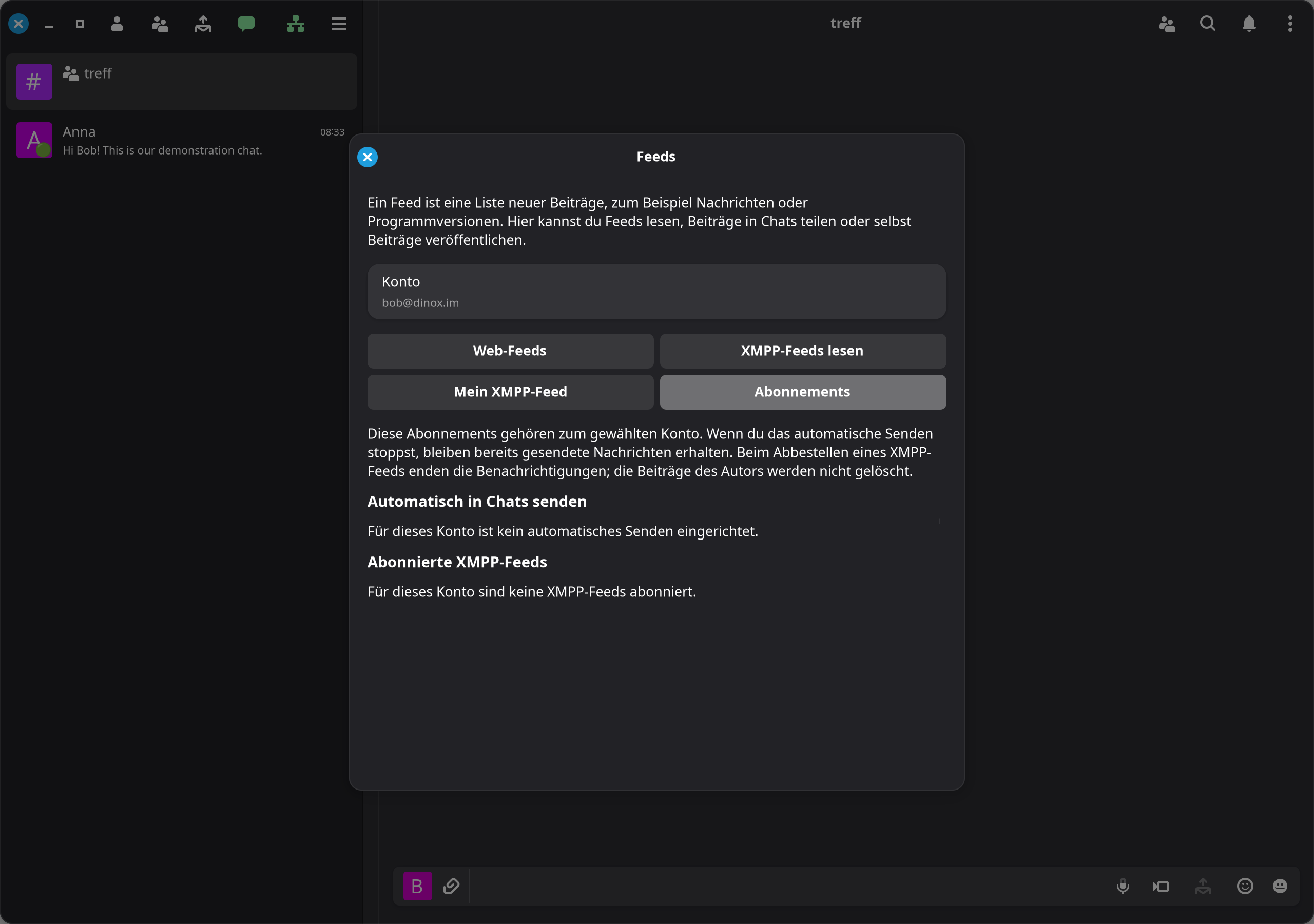Click the group contacts icon in top toolbar
Viewport: 1314px width, 924px height.
coord(160,24)
